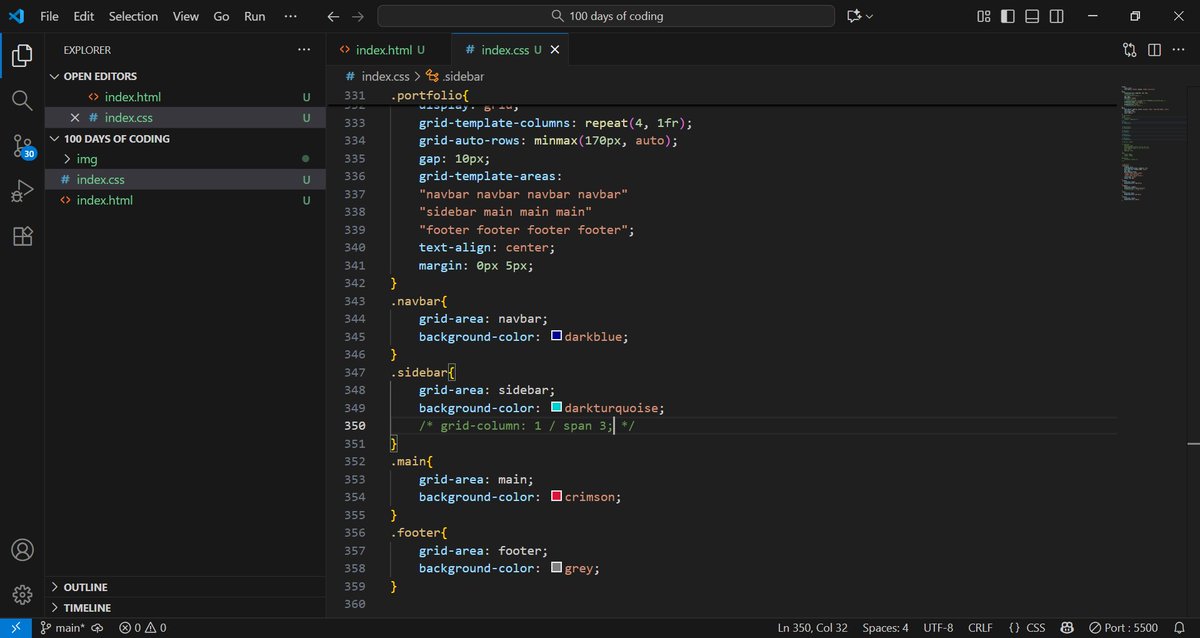This screenshot has height=638, width=1200.
Task: Change the end of line sequence via CRLF
Action: 980,628
